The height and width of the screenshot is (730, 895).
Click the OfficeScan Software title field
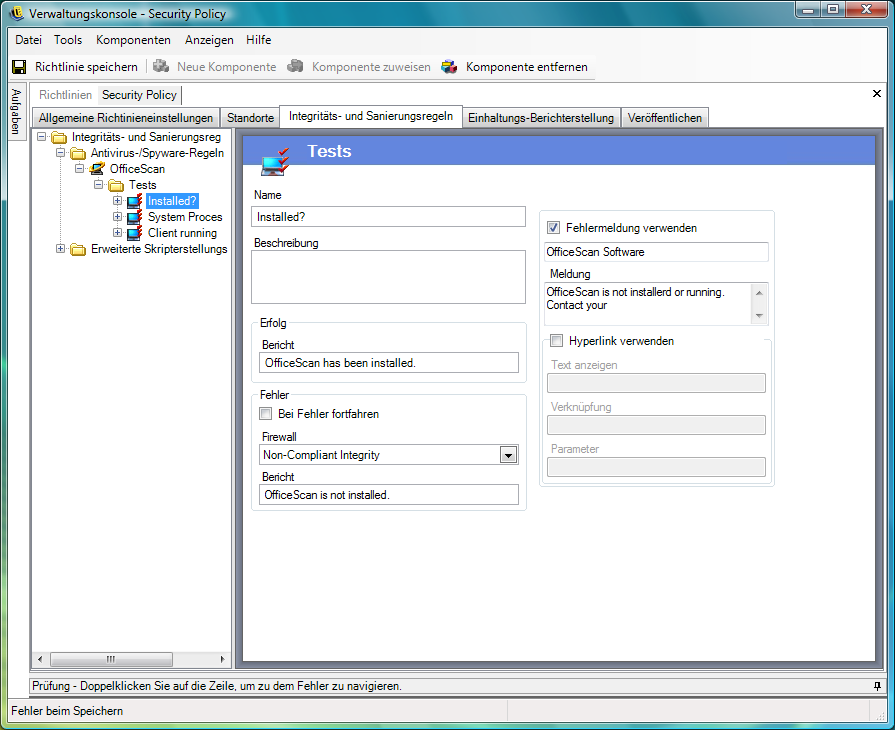tap(656, 252)
